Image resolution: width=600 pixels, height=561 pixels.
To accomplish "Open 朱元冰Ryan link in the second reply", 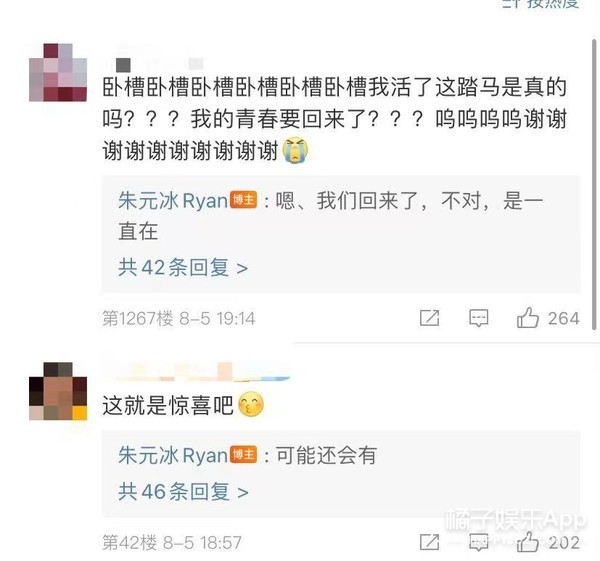I will 173,455.
